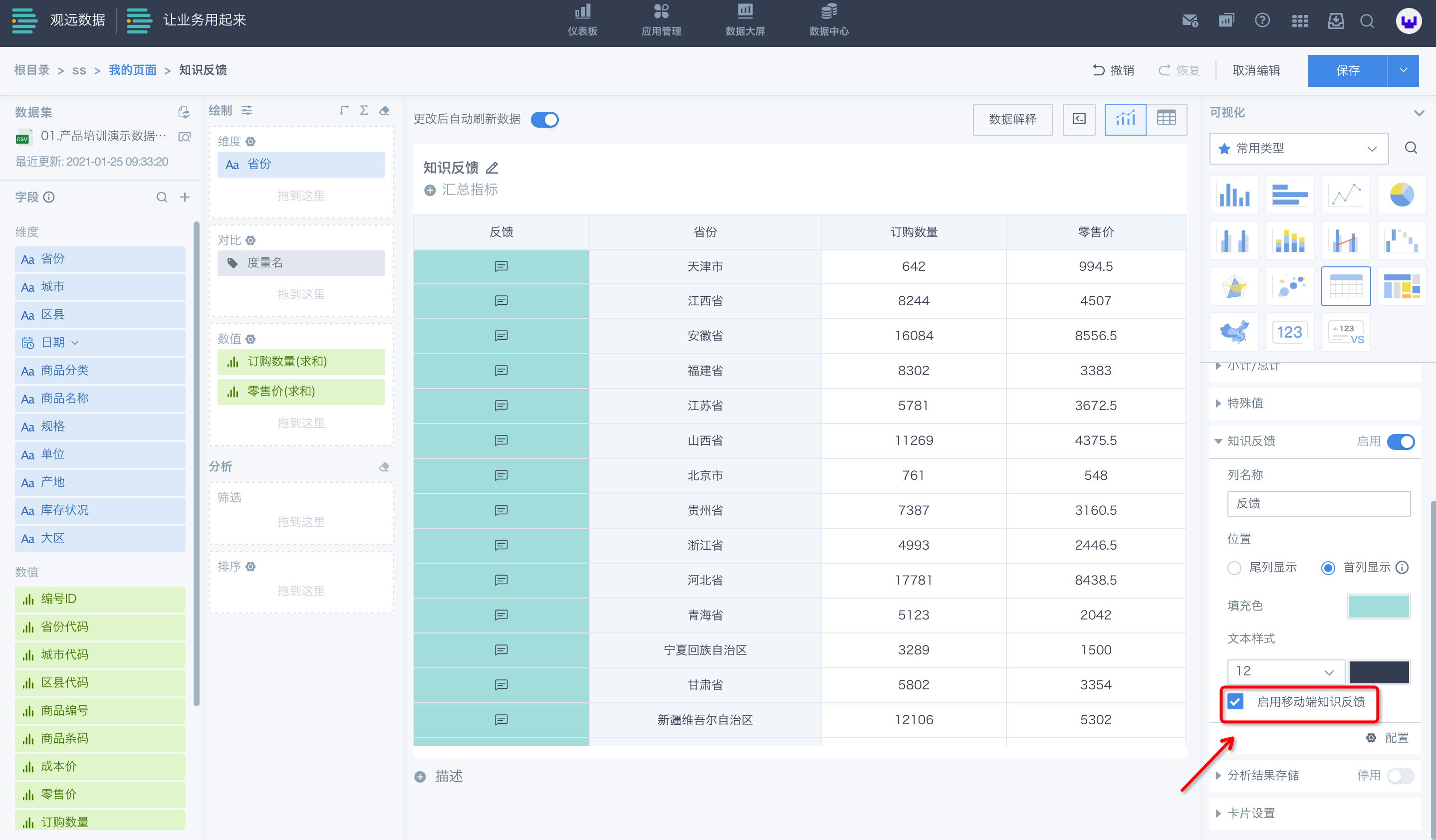The height and width of the screenshot is (840, 1436).
Task: Switch to chart view mode
Action: (1126, 119)
